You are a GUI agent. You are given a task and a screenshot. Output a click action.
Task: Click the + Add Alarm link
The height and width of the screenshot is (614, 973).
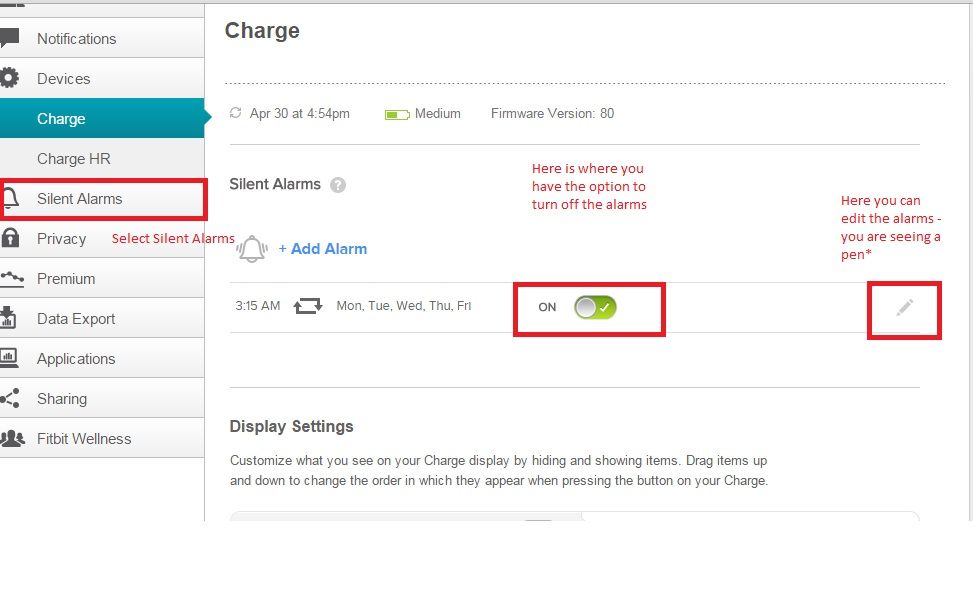(323, 249)
